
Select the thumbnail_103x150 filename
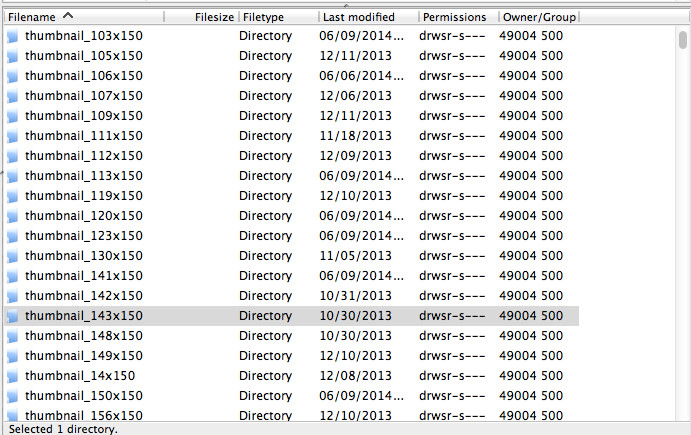[x=84, y=36]
